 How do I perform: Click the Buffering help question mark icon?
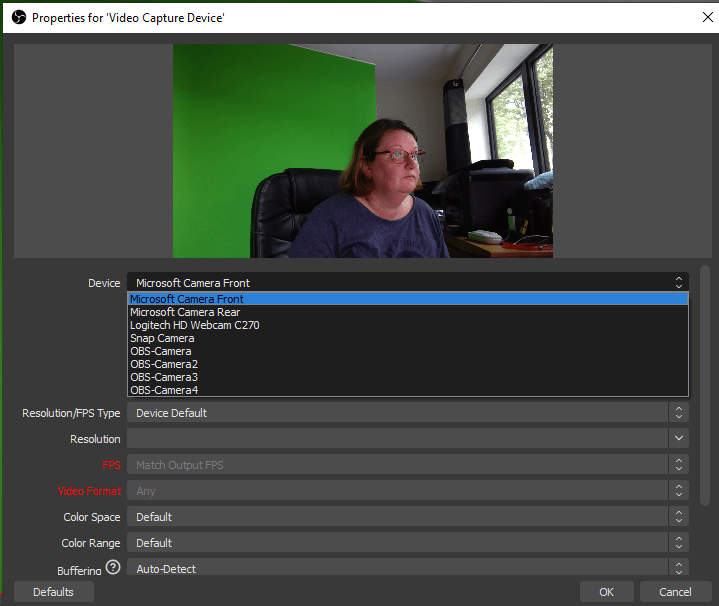[113, 569]
